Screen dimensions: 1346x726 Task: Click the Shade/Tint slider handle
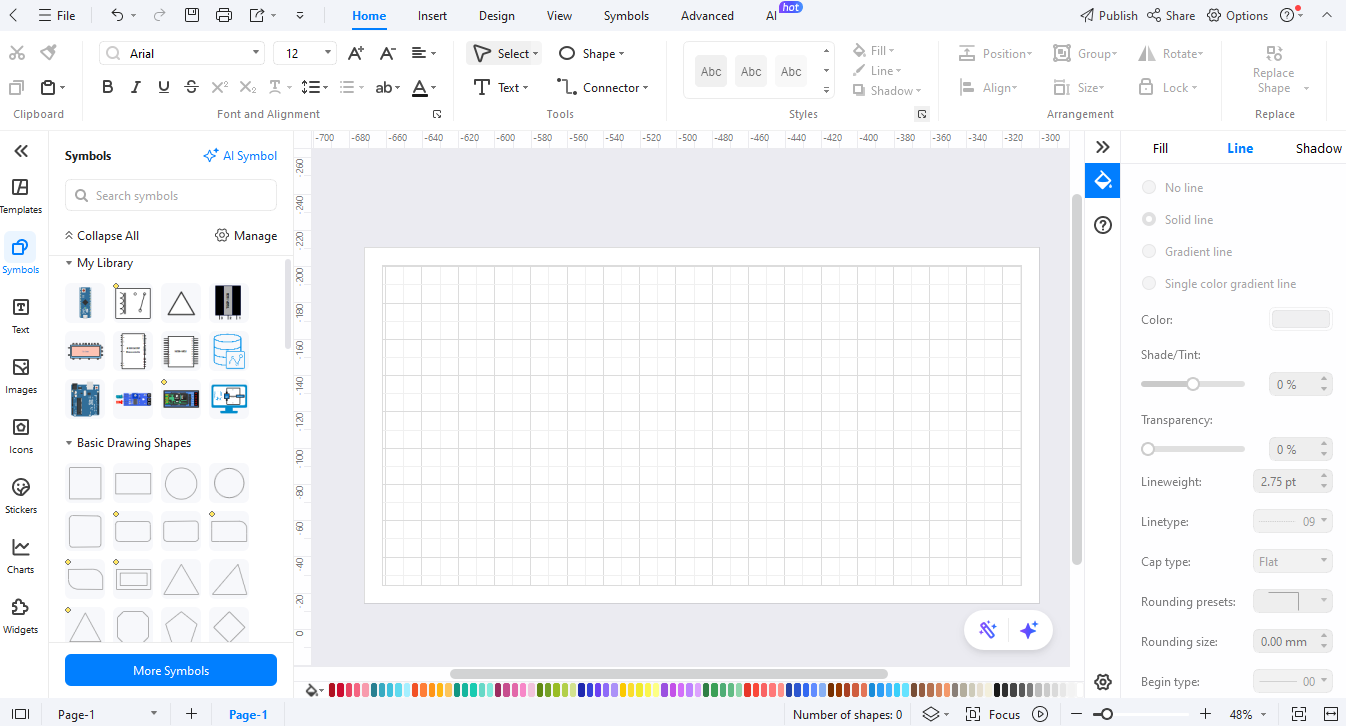click(1193, 383)
